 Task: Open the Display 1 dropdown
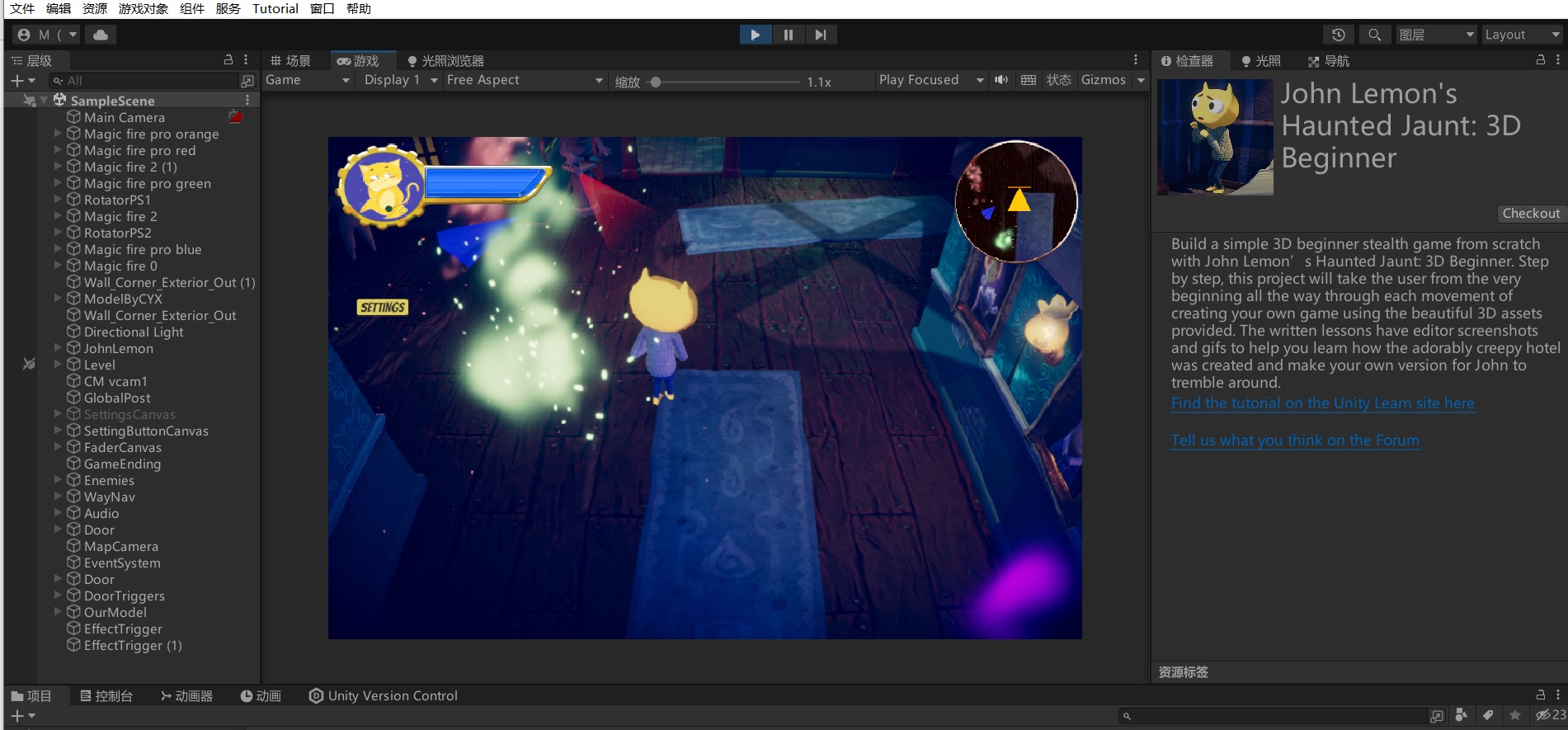tap(401, 80)
